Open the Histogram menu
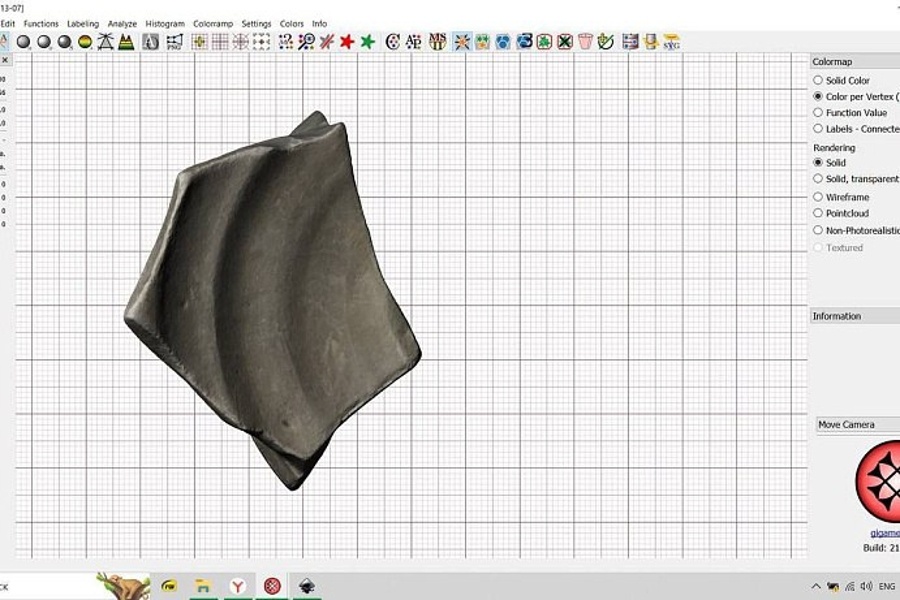 [165, 24]
